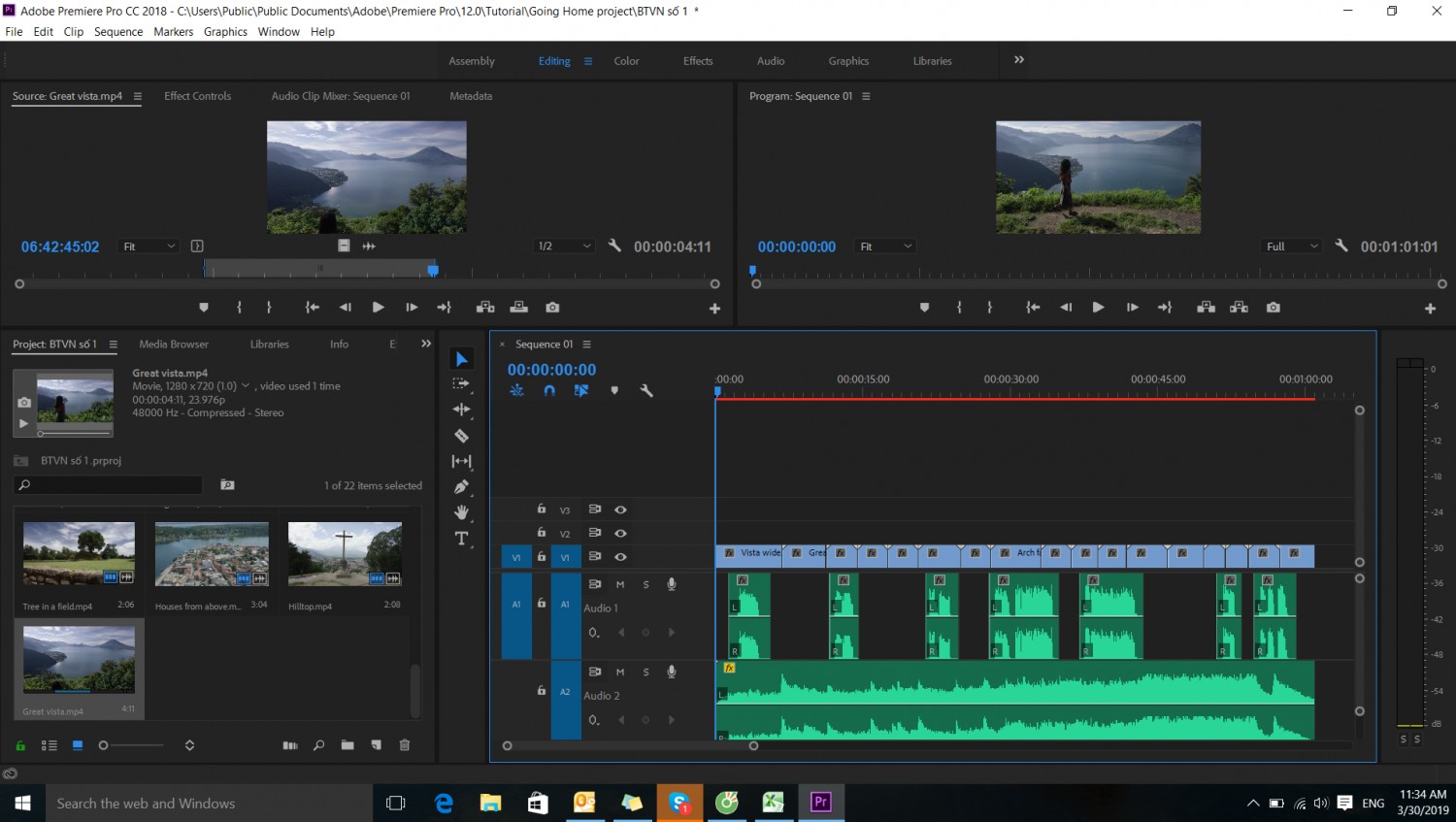
Task: Toggle V1 track output eye
Action: click(x=620, y=557)
